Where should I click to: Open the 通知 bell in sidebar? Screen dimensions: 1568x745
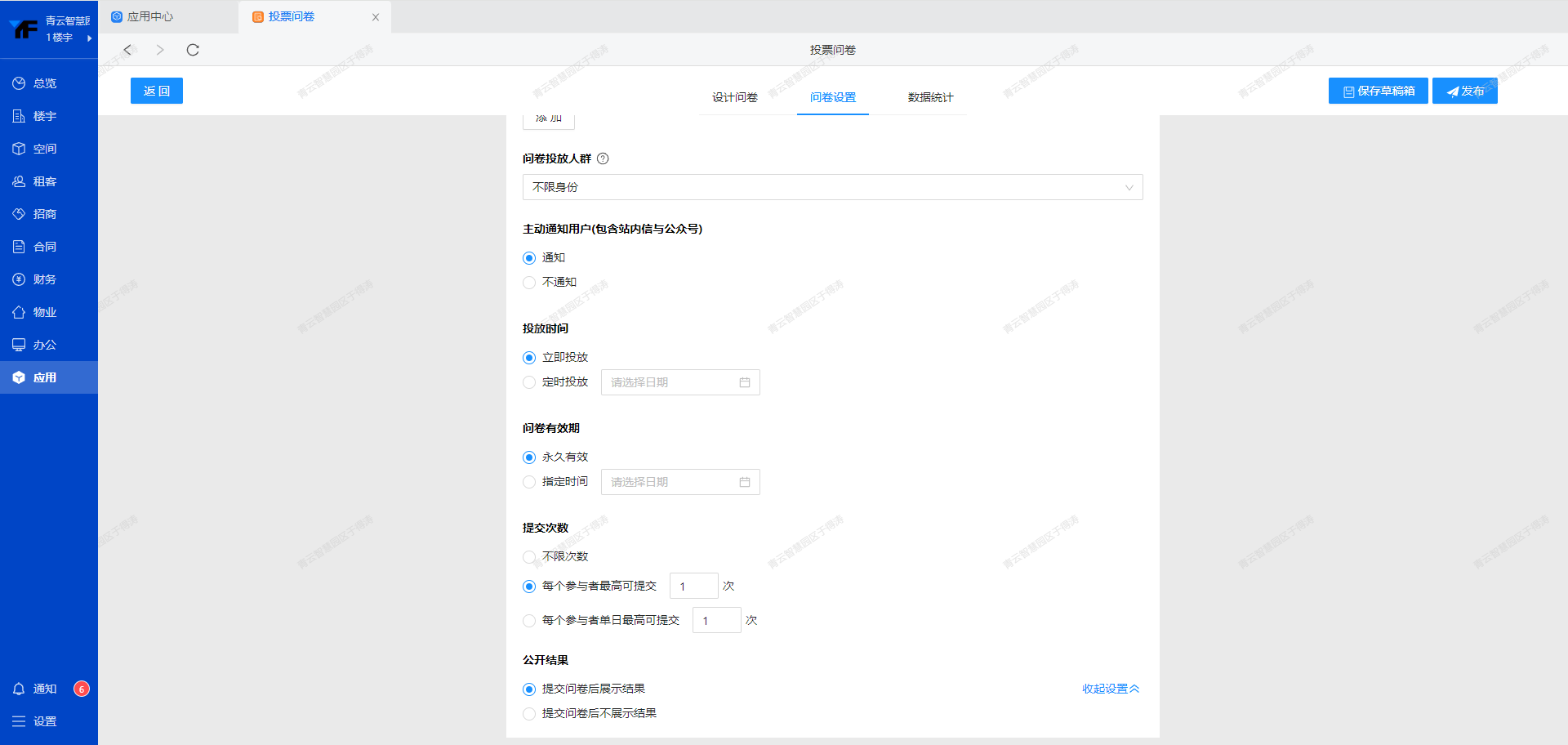(x=20, y=689)
